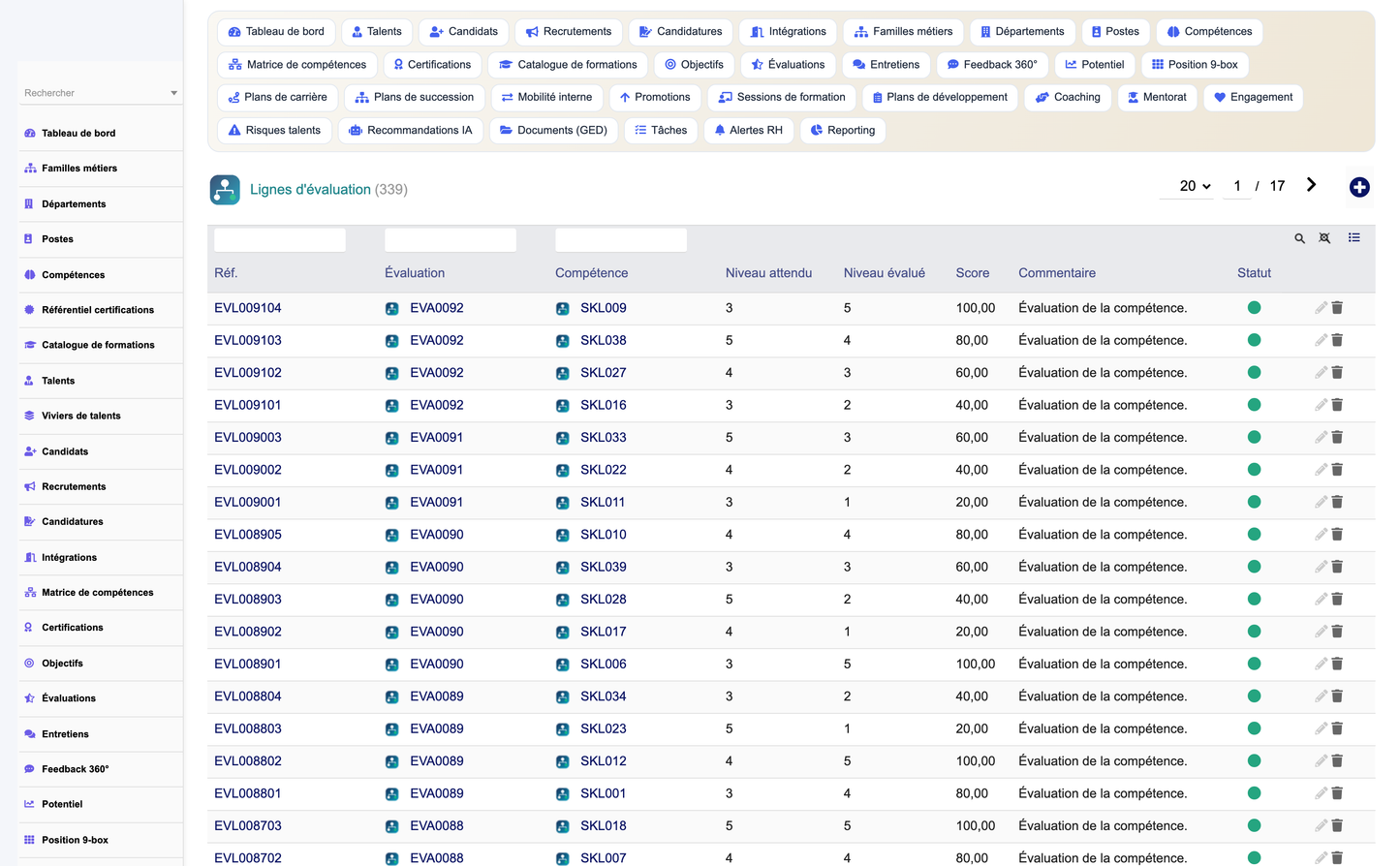The height and width of the screenshot is (866, 1400).
Task: Go to next page with arrow
Action: tap(1311, 185)
